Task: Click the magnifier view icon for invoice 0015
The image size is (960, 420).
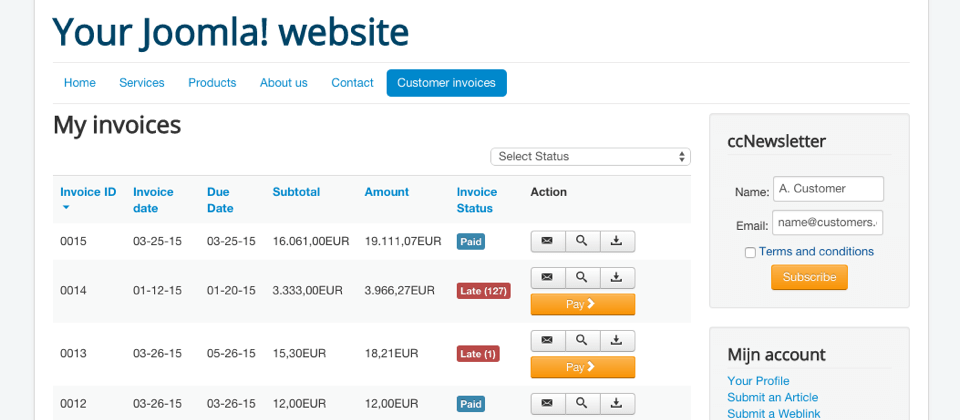Action: coord(582,241)
